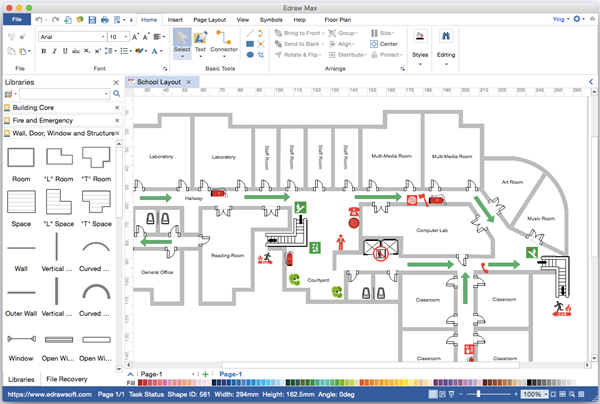Screen dimensions: 600x404
Task: Toggle Bold text formatting
Action: tap(44, 52)
